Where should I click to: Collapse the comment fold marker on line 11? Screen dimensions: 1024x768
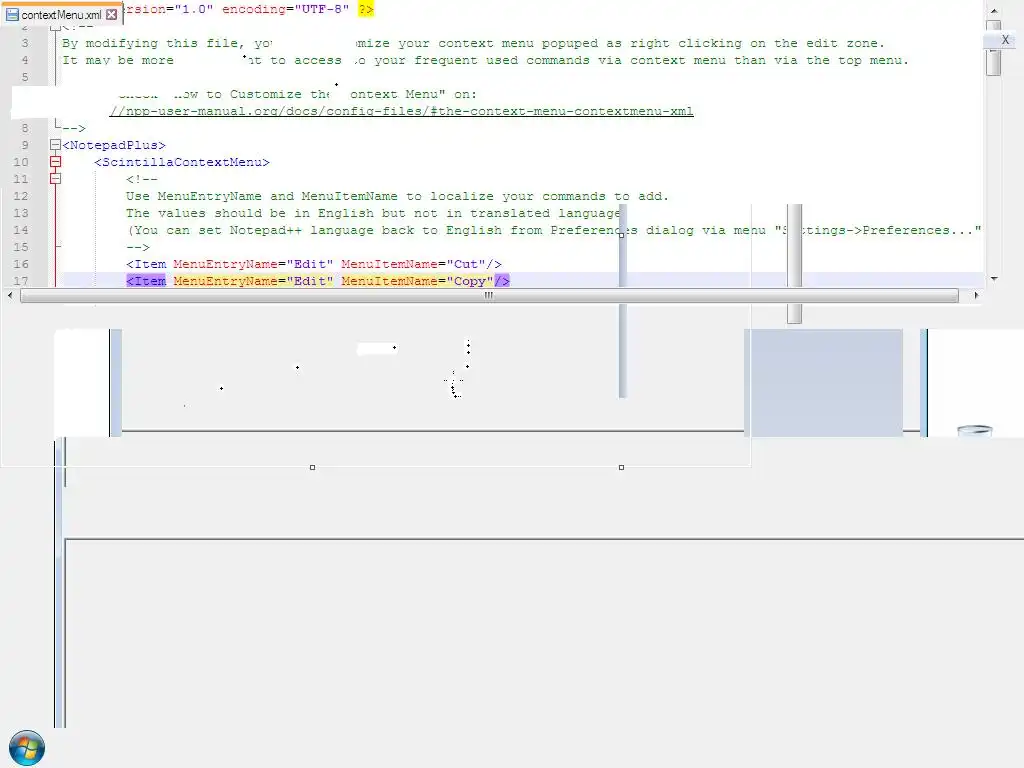click(56, 179)
